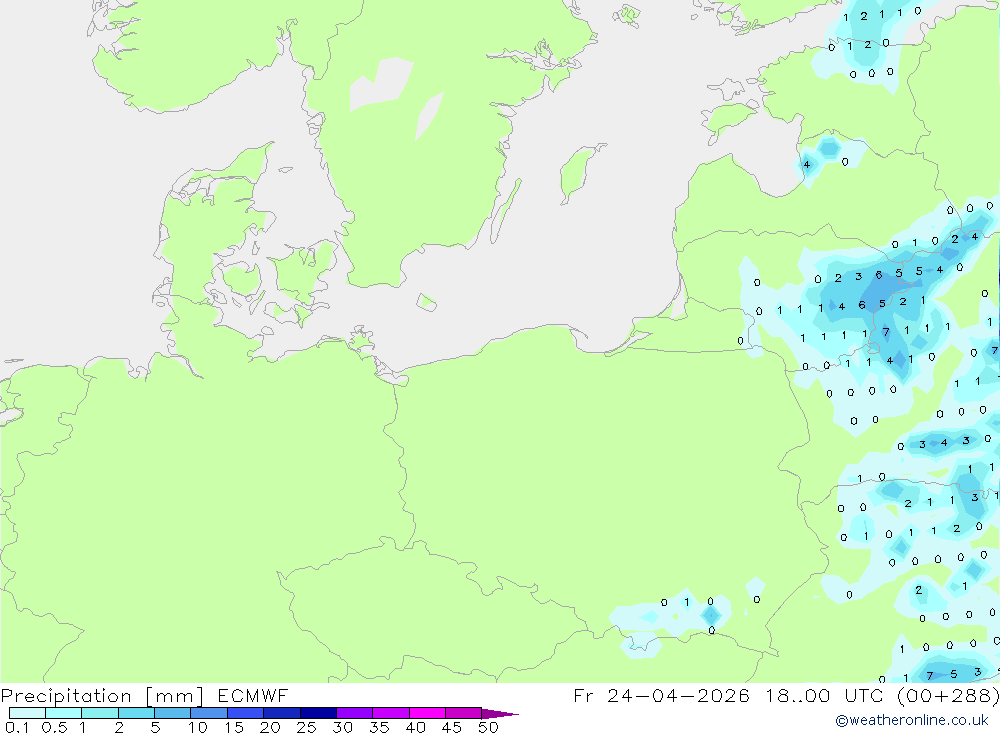
Task: Click the '[mm]' unit label
Action: pyautogui.click(x=174, y=695)
